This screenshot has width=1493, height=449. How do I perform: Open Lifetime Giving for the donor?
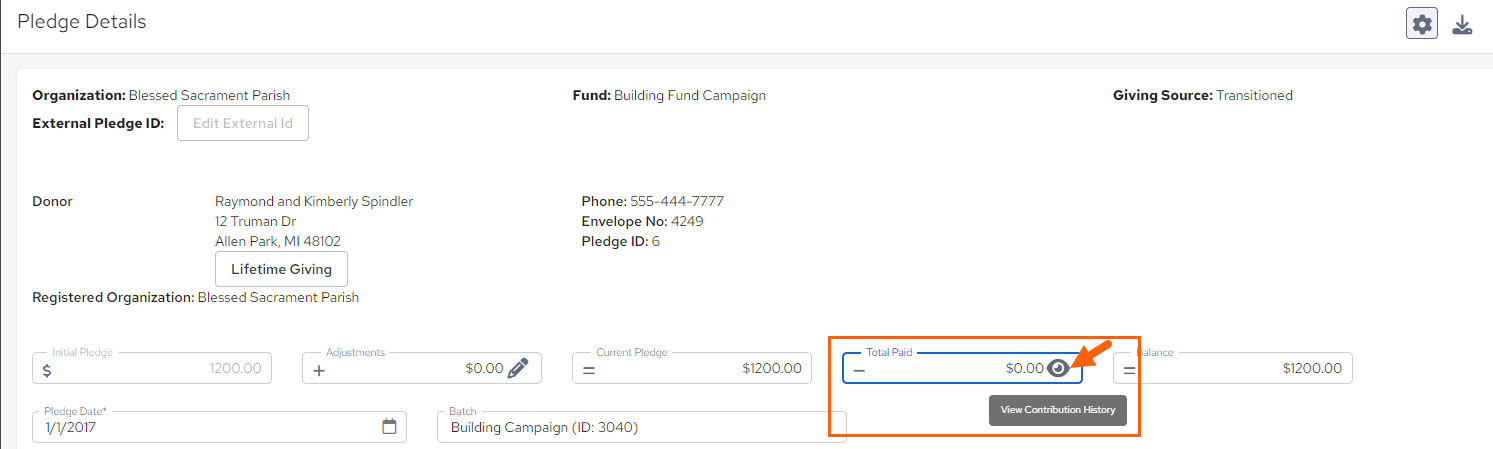point(281,269)
